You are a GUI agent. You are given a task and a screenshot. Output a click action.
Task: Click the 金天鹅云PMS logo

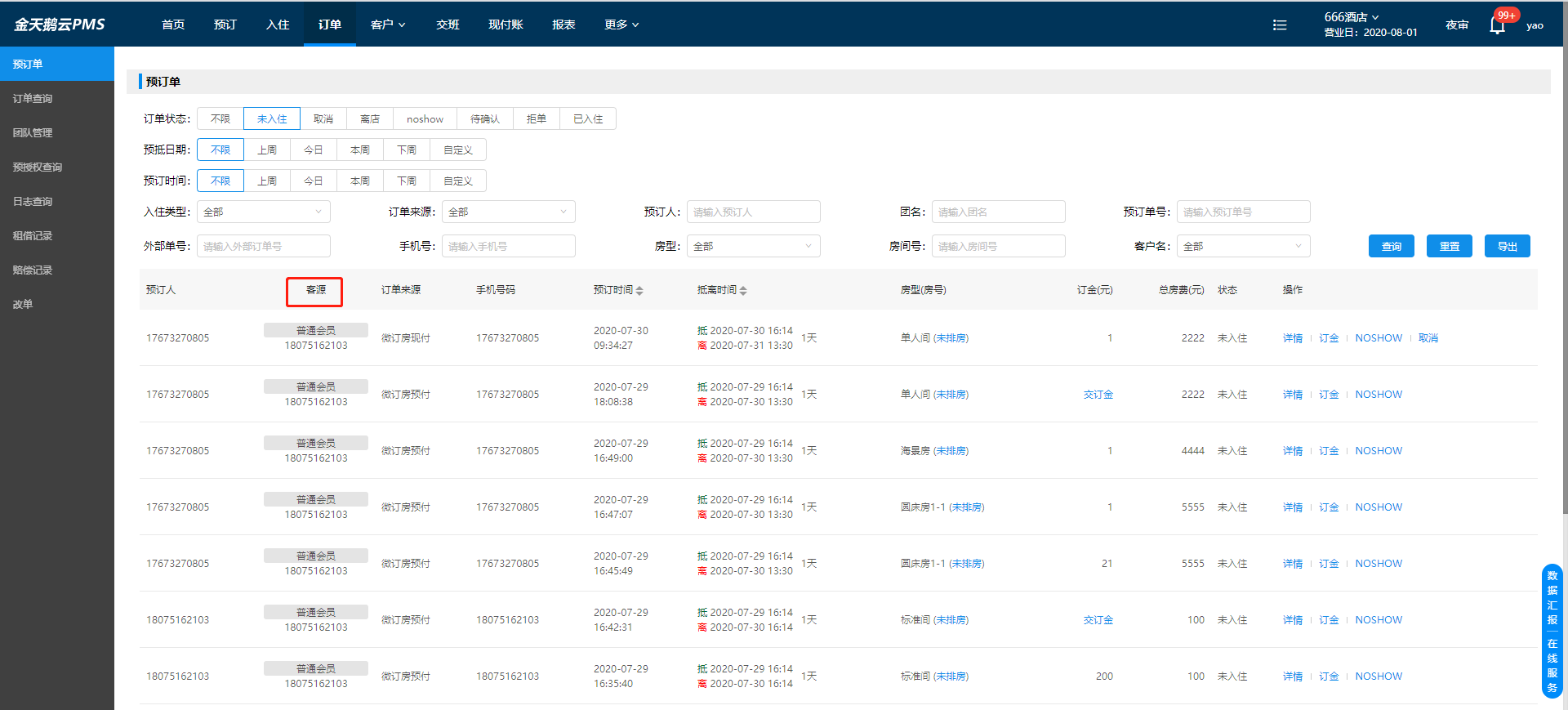(60, 25)
